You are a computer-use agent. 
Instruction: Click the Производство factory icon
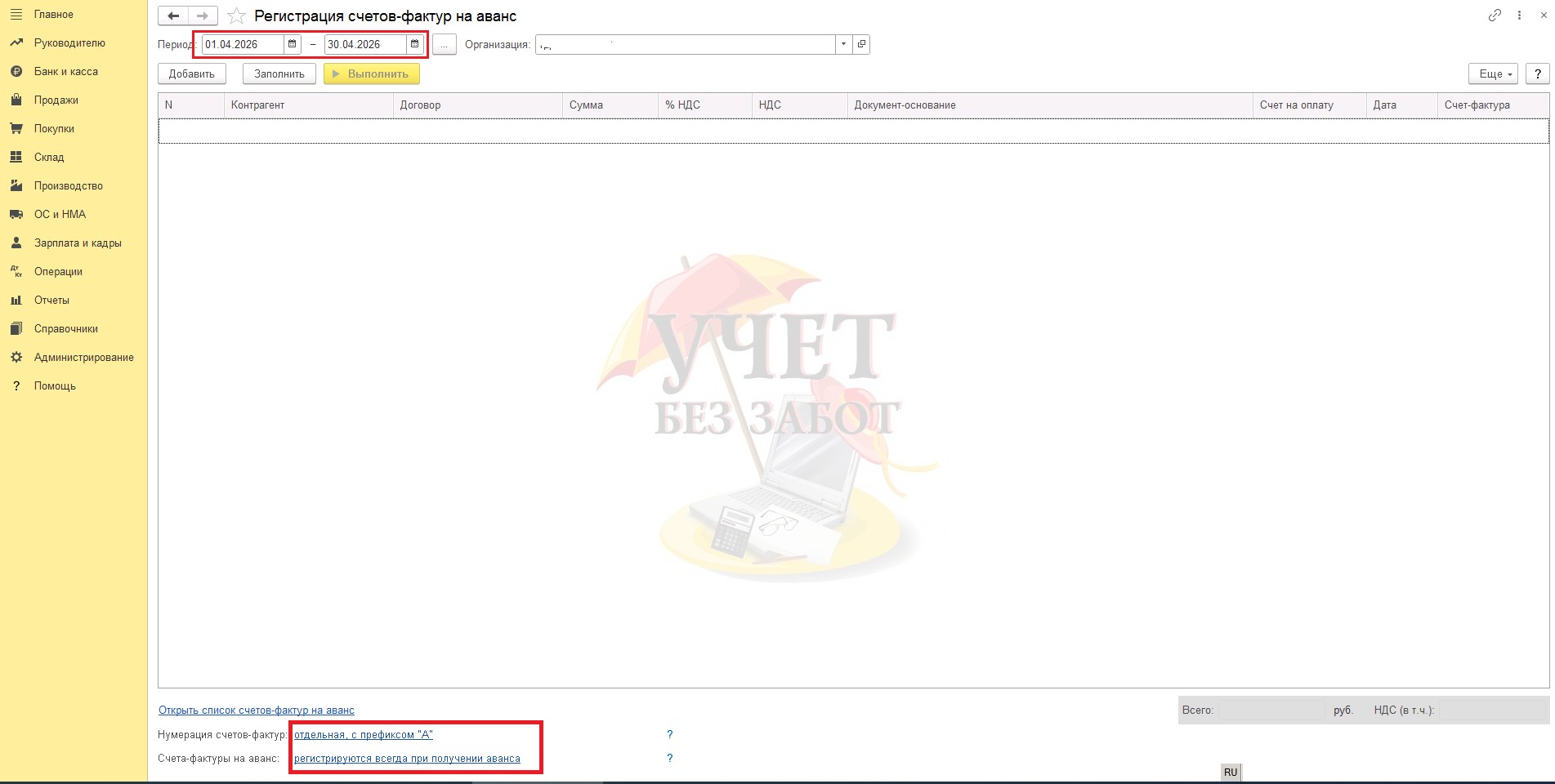pyautogui.click(x=16, y=185)
